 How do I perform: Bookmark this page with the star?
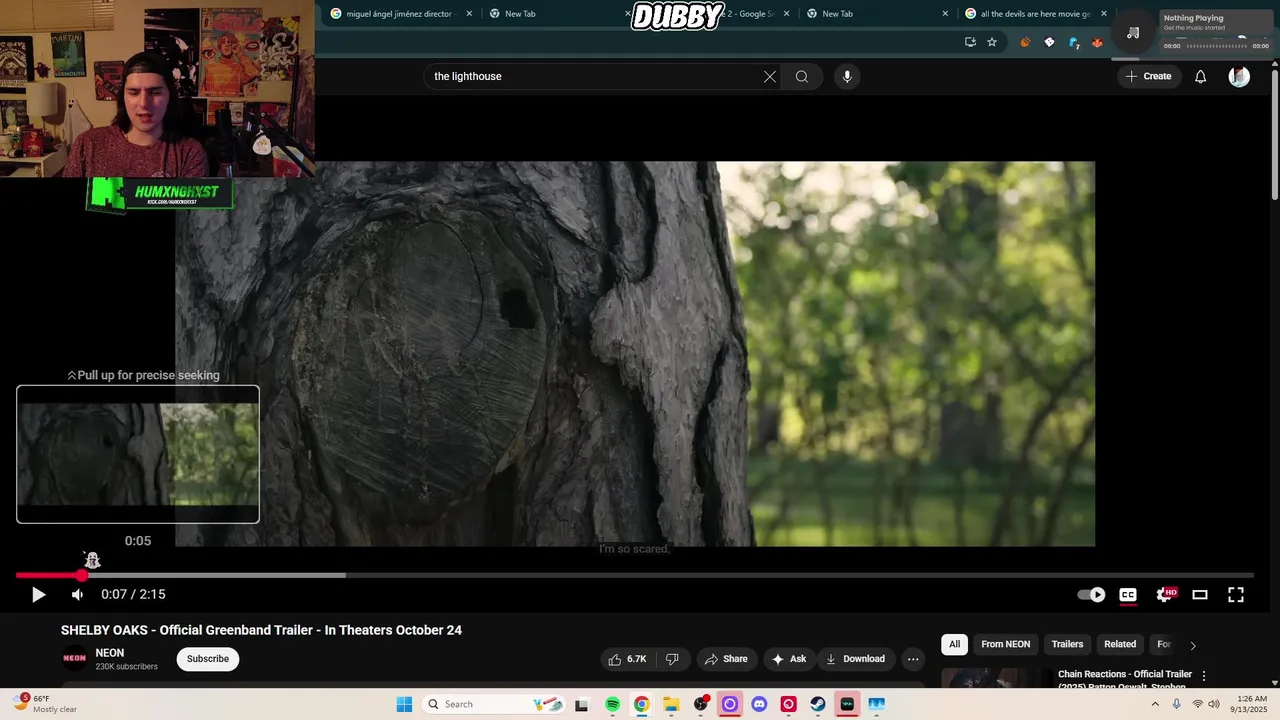(x=992, y=42)
